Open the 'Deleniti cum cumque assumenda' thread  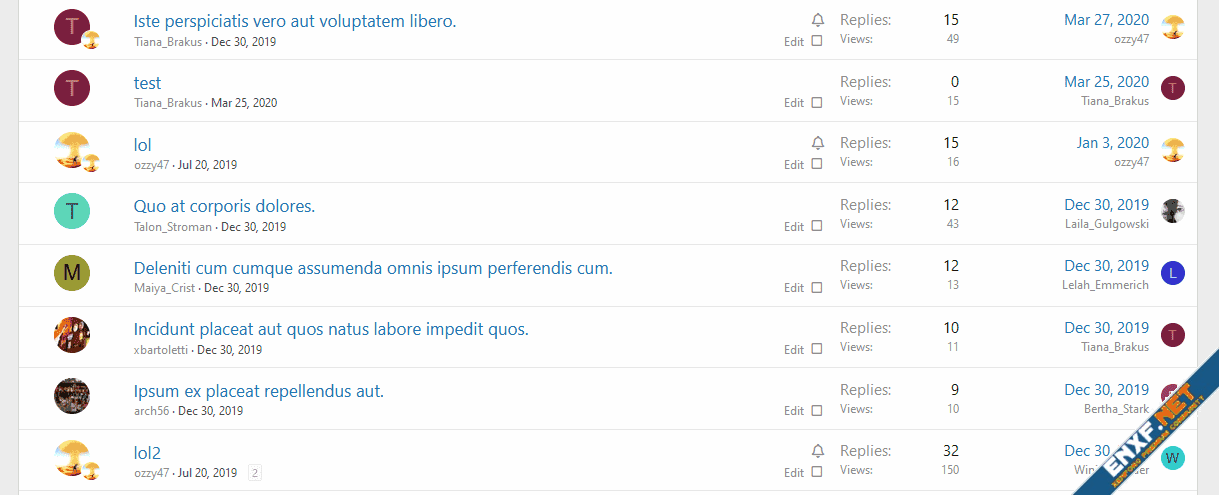click(373, 268)
